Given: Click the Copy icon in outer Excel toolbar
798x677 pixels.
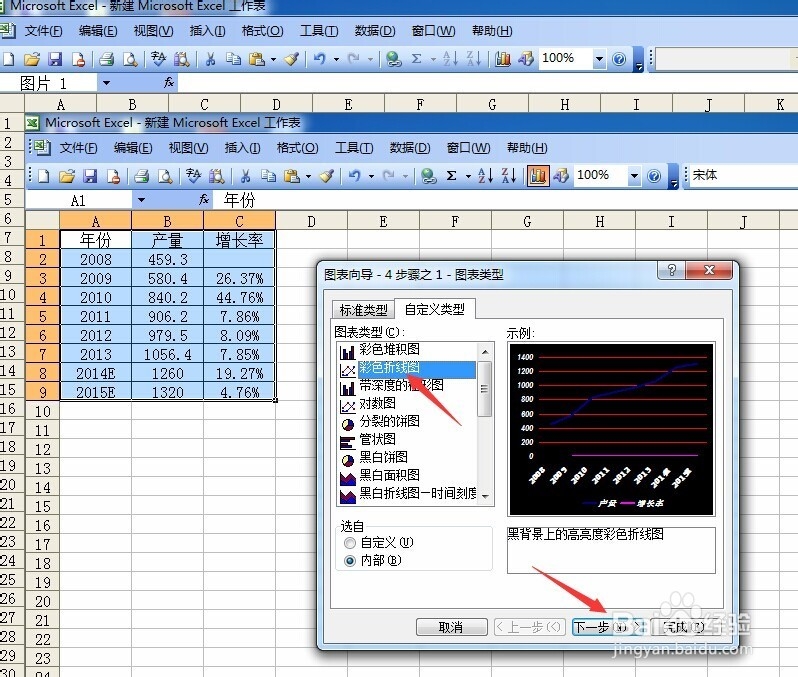Looking at the screenshot, I should [233, 59].
